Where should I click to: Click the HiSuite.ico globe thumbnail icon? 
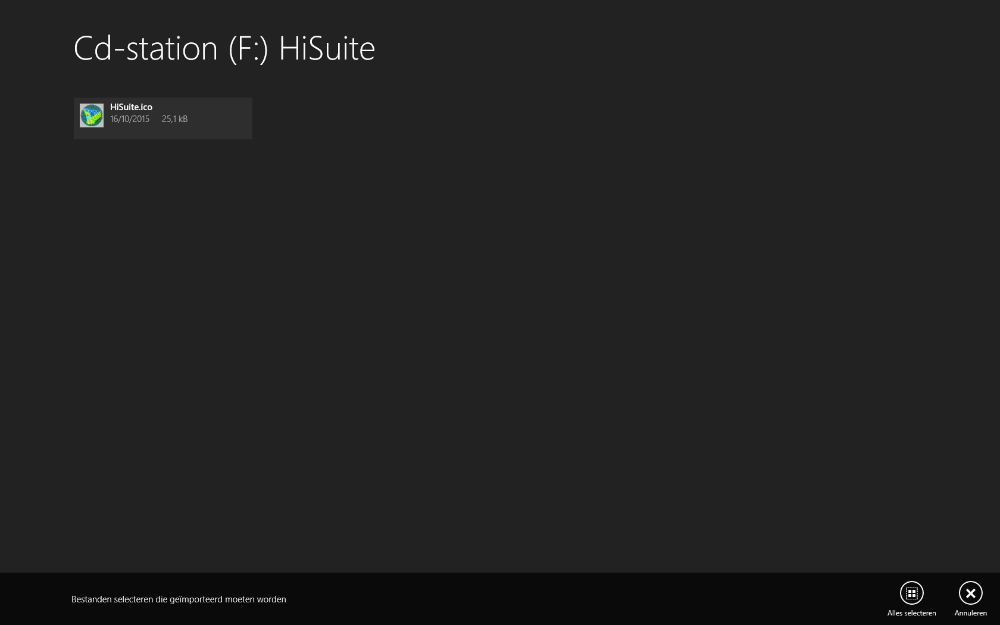[x=92, y=116]
